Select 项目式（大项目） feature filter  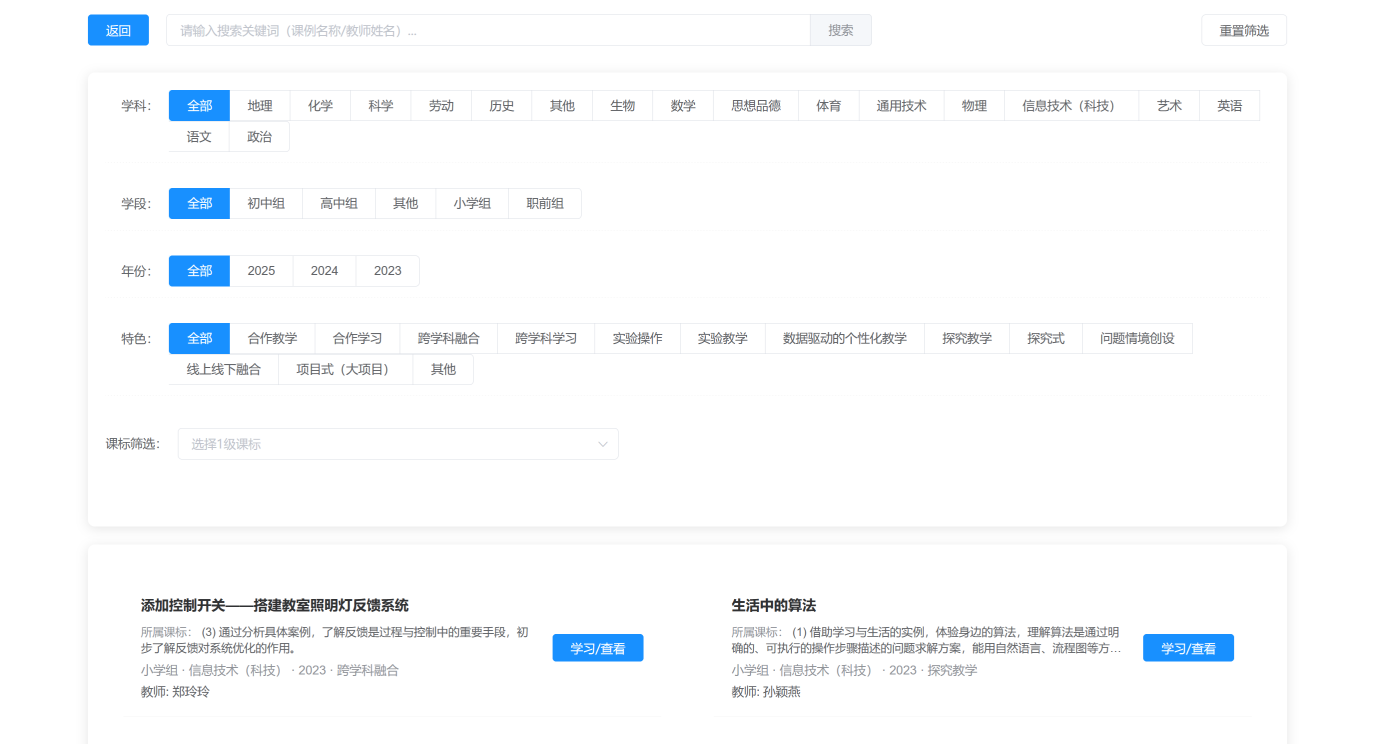(x=345, y=370)
